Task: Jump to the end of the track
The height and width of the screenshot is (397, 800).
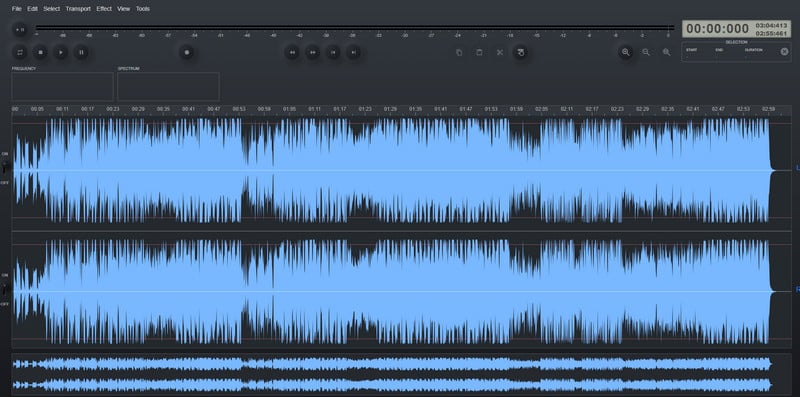Action: click(353, 52)
